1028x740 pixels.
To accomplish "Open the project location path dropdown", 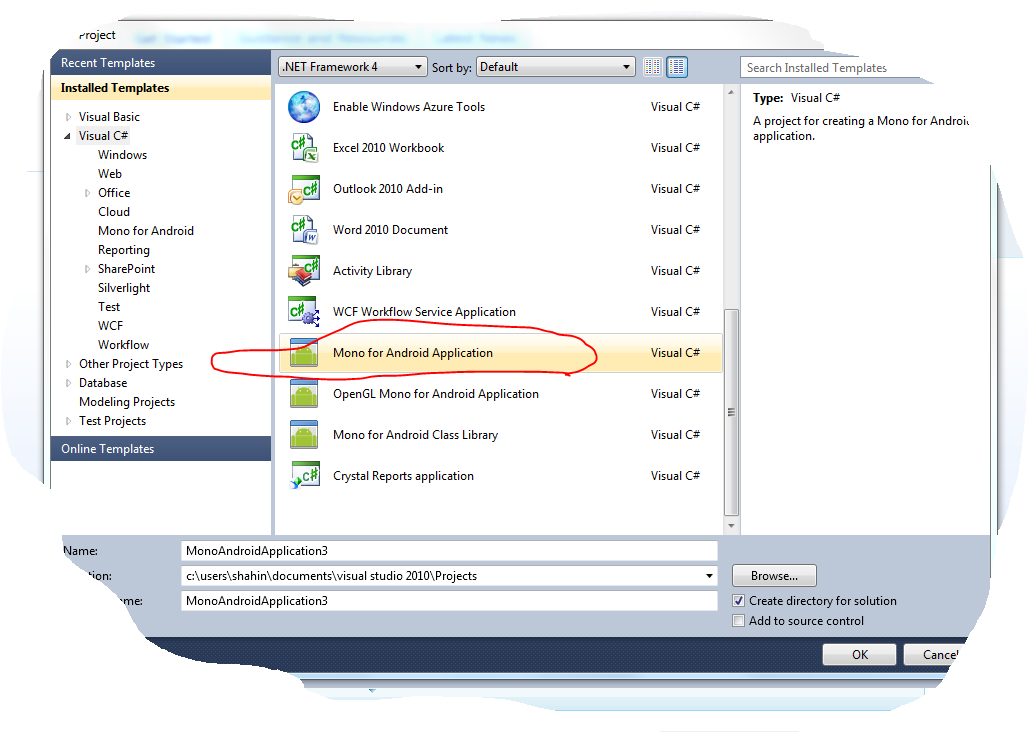I will click(x=709, y=576).
